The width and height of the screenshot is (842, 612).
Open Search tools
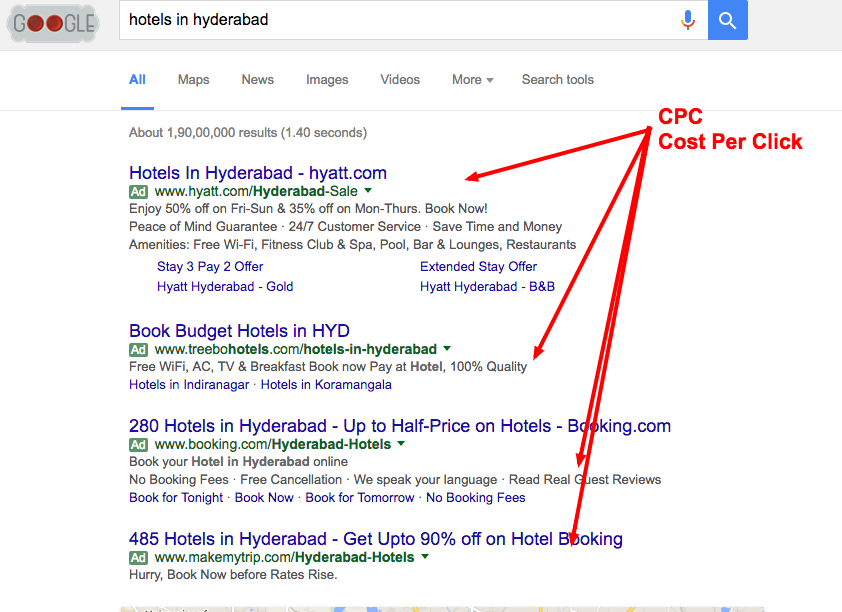click(x=558, y=79)
